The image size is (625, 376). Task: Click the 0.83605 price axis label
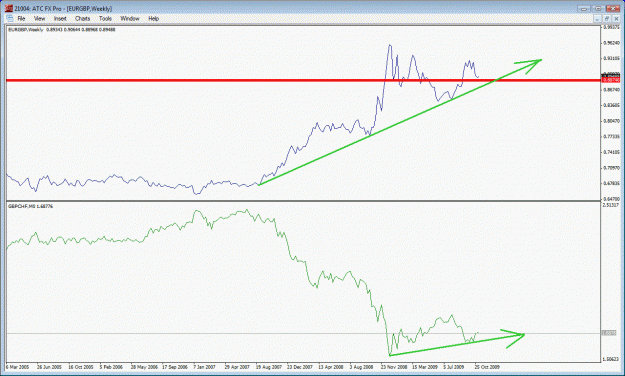point(611,105)
